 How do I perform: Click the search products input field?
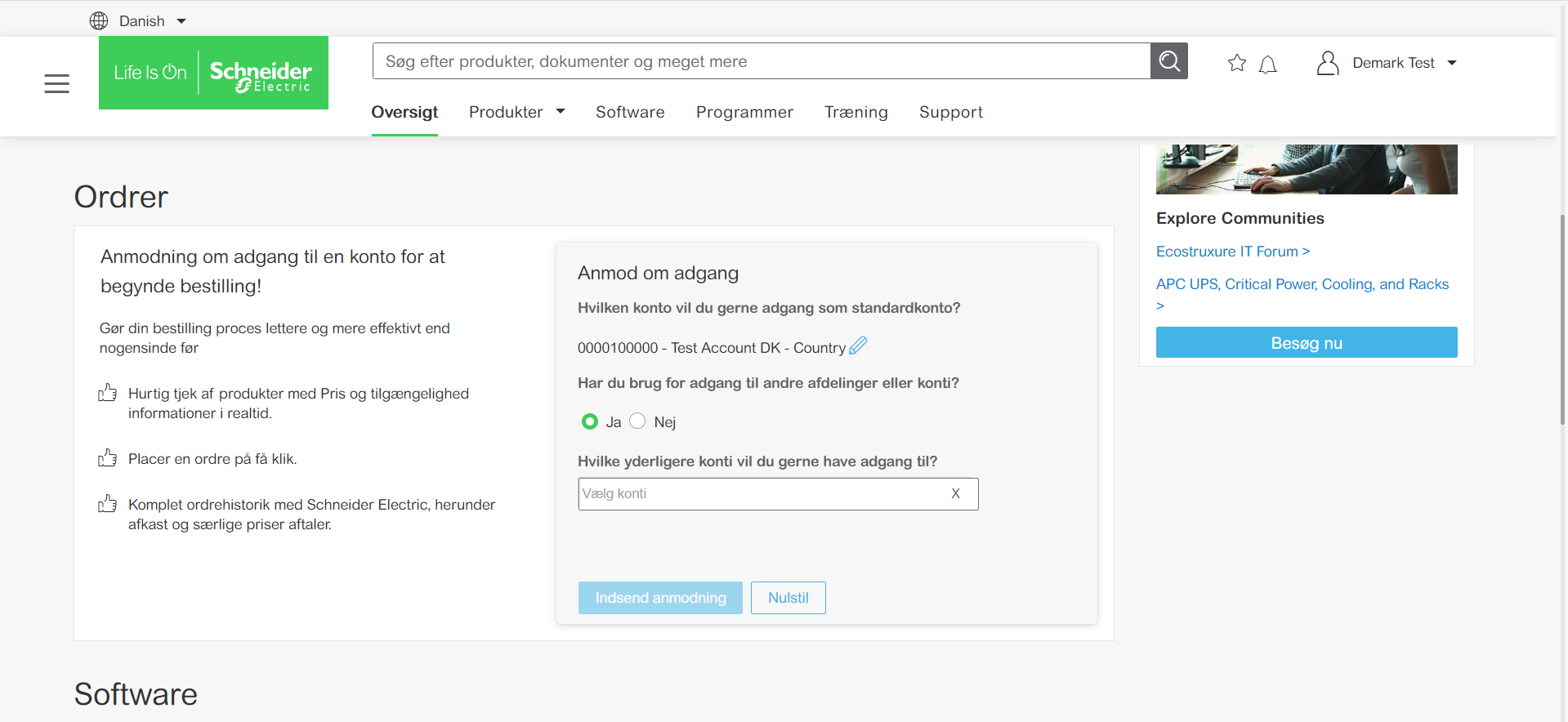coord(762,61)
